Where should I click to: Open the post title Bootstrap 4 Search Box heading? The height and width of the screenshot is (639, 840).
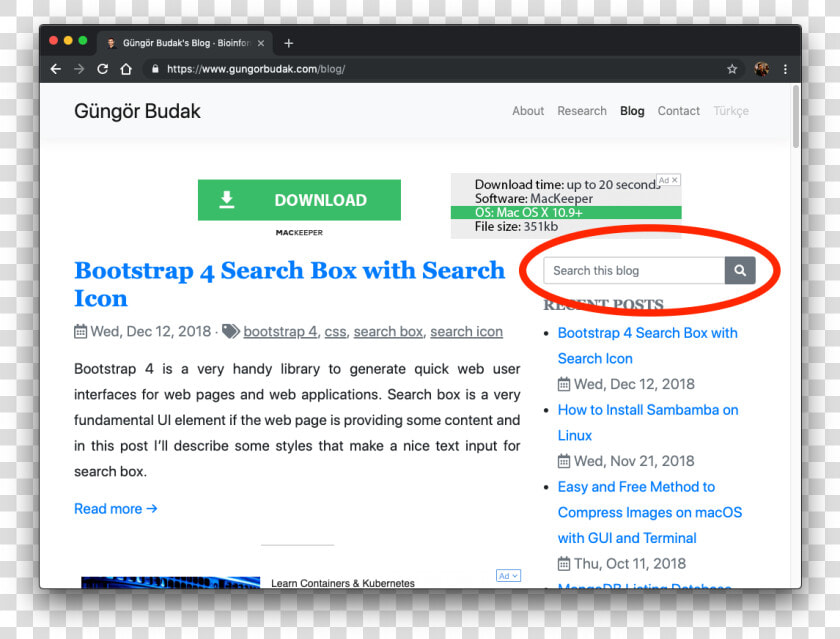tap(289, 284)
